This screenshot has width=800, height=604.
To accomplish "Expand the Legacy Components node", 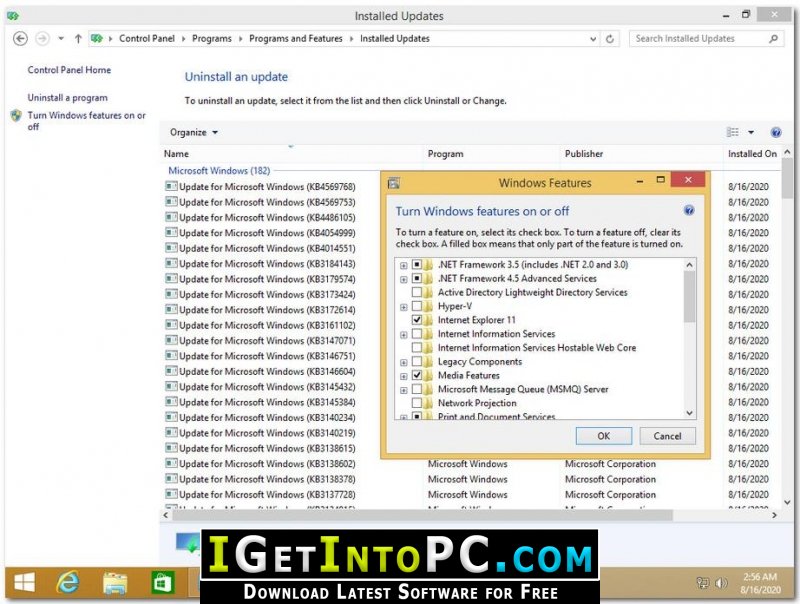I will tap(404, 362).
